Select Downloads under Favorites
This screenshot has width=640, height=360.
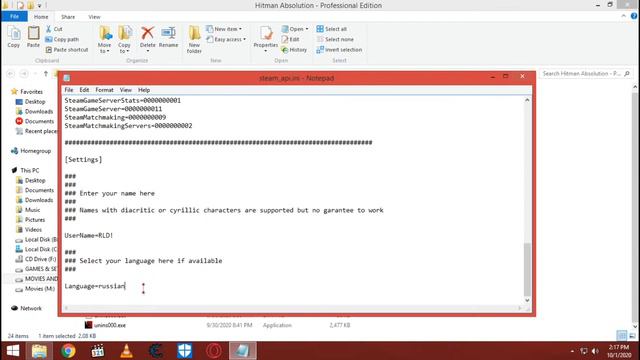[x=34, y=111]
